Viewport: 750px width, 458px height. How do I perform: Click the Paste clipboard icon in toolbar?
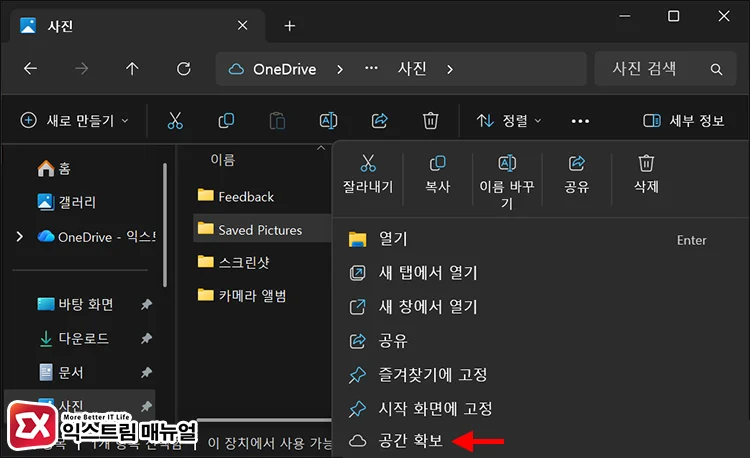point(277,120)
